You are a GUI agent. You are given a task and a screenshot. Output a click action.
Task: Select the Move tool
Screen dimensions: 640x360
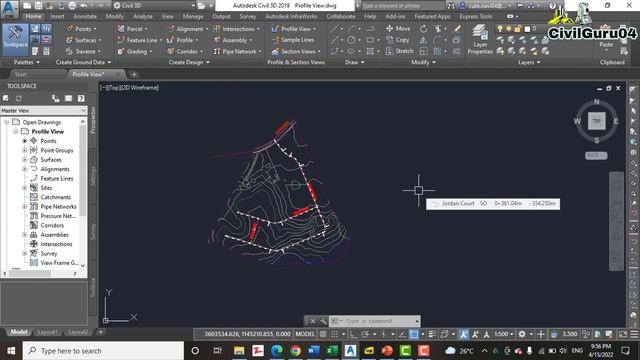click(398, 28)
